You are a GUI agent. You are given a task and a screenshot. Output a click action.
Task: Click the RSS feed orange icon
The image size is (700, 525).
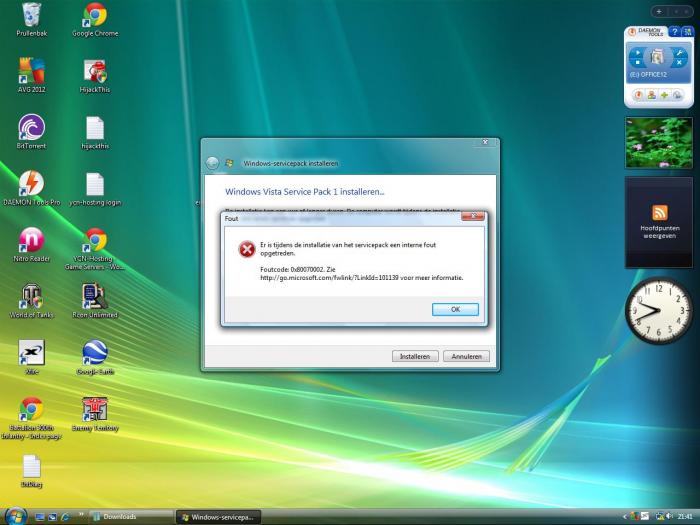660,212
